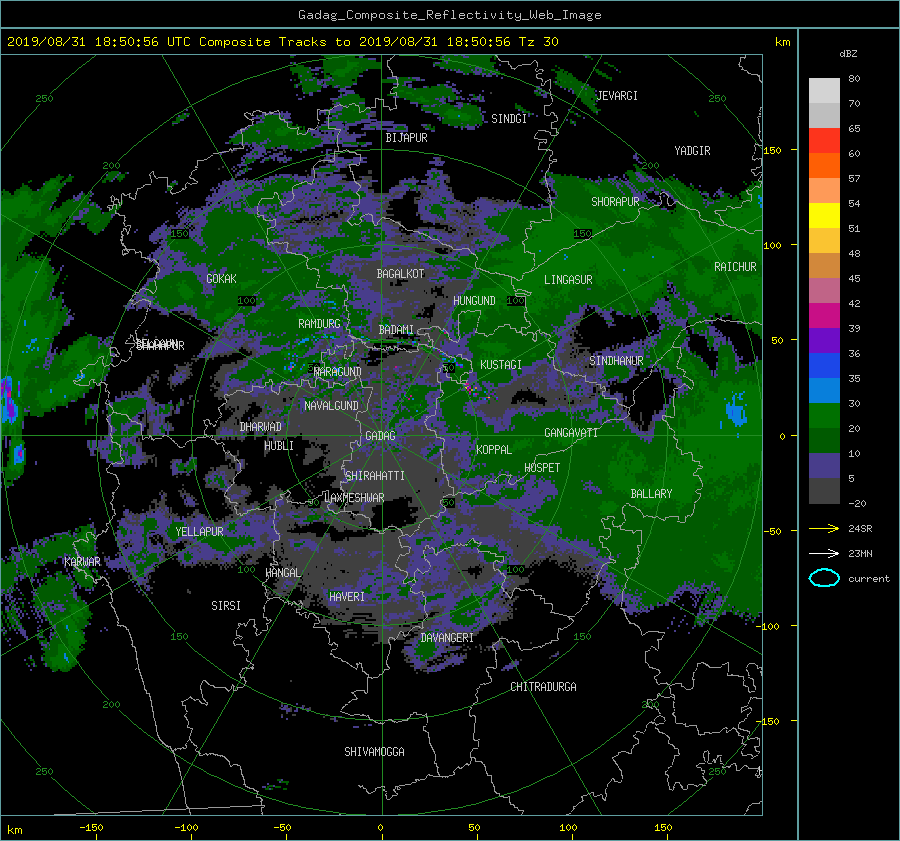The height and width of the screenshot is (841, 900).
Task: Click the 150 tick on the right axis
Action: pyautogui.click(x=773, y=150)
